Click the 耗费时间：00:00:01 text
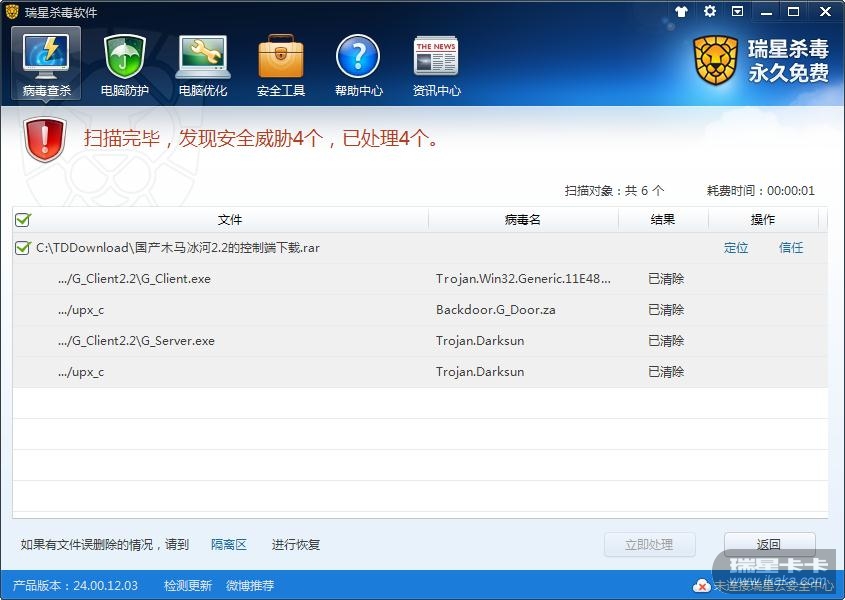Image resolution: width=845 pixels, height=600 pixels. point(760,190)
